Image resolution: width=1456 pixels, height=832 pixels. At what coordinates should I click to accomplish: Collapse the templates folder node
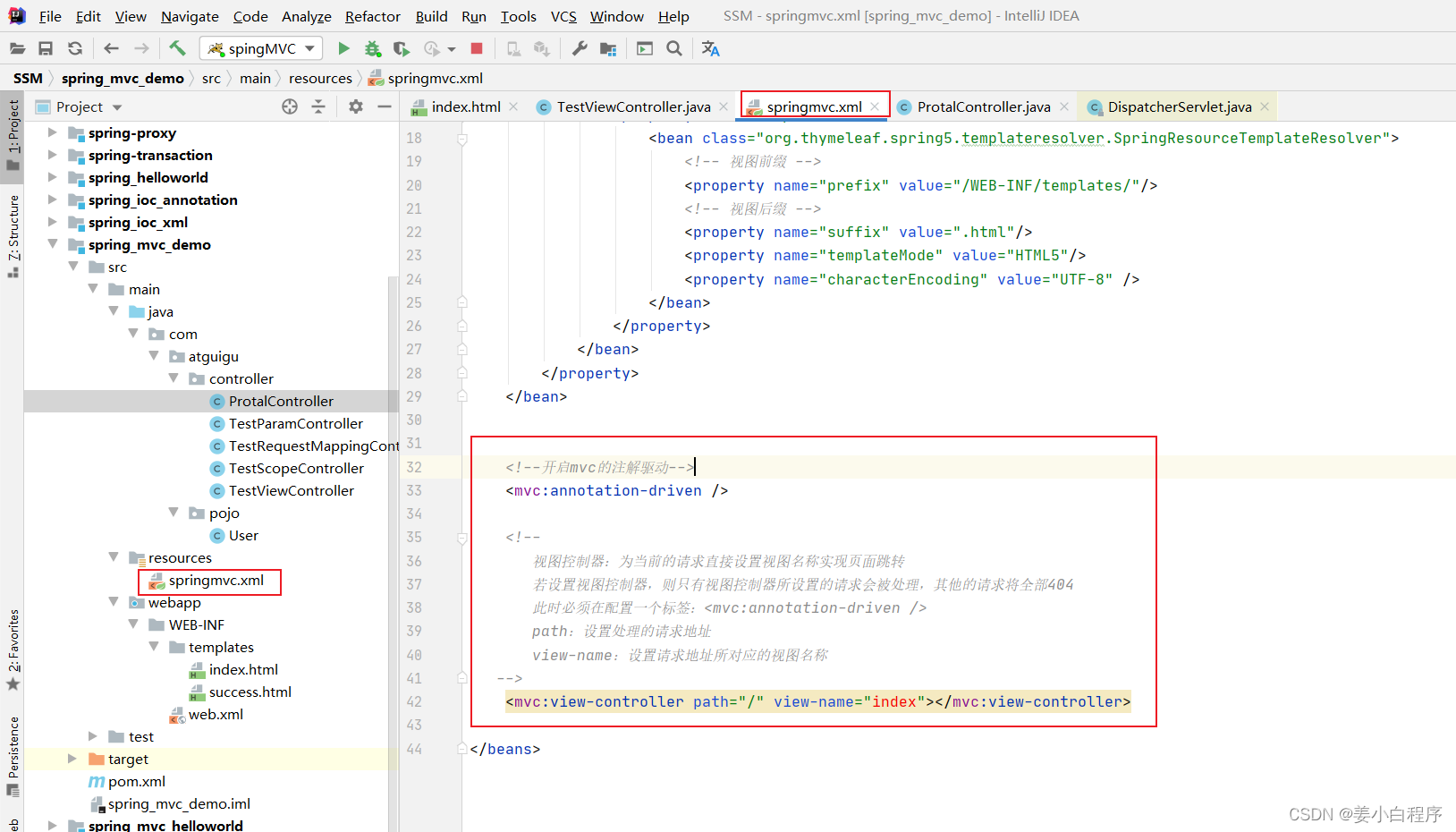point(154,647)
